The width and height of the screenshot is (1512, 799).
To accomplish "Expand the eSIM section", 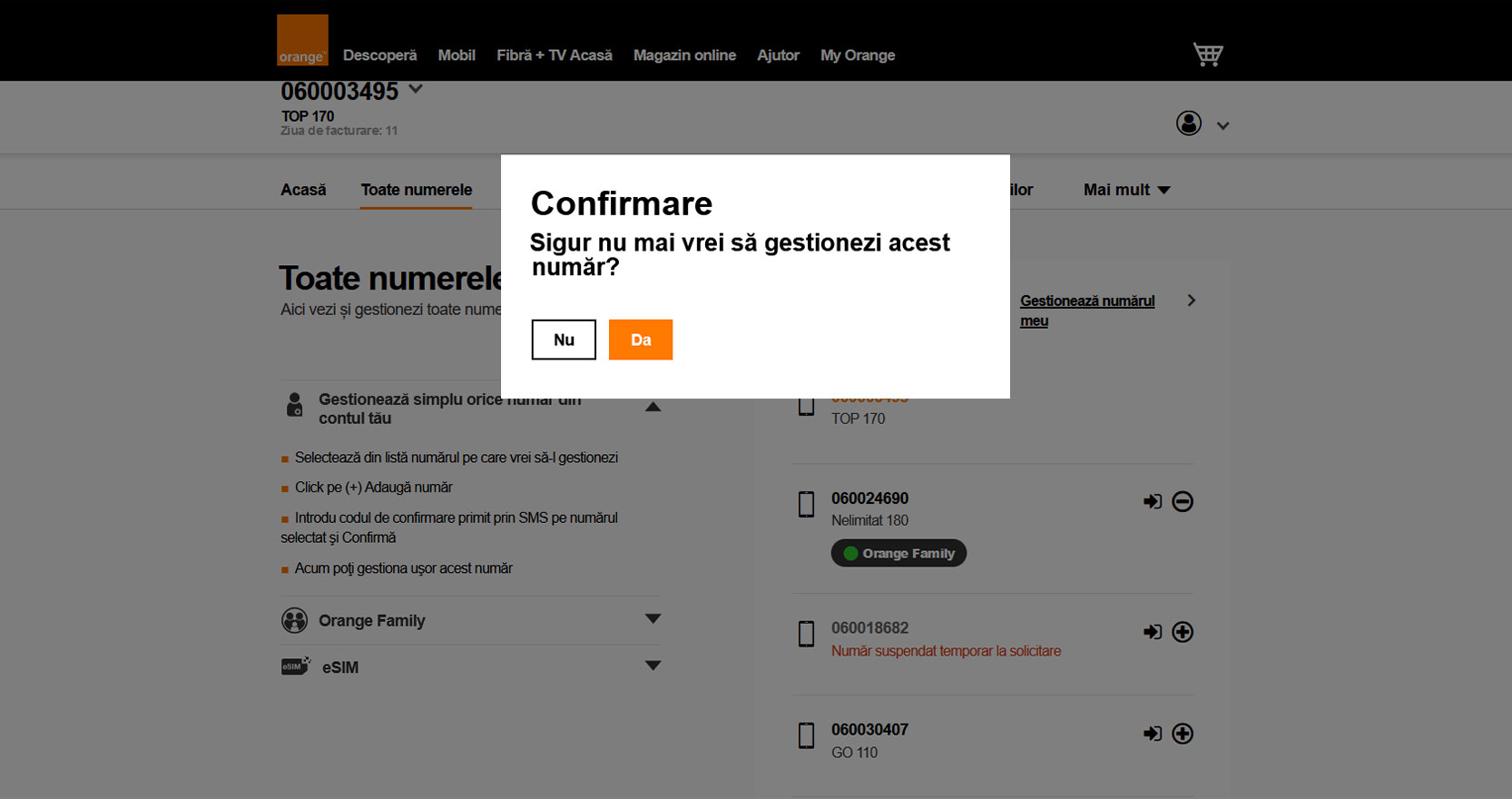I will 653,666.
